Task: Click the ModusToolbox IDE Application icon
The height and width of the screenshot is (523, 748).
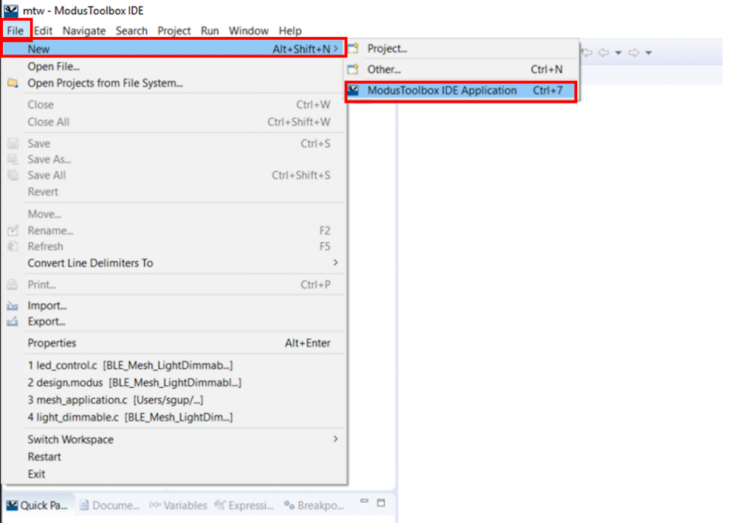Action: tap(353, 90)
